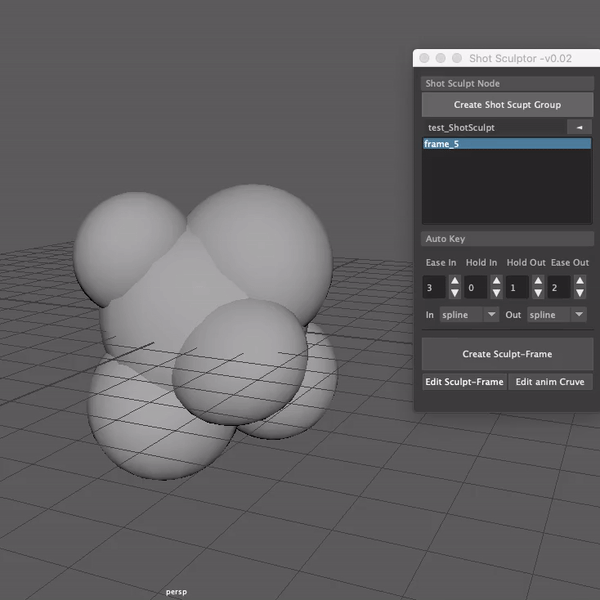This screenshot has width=600, height=600.
Task: Increase the Ease In value with up arrow
Action: [x=455, y=281]
